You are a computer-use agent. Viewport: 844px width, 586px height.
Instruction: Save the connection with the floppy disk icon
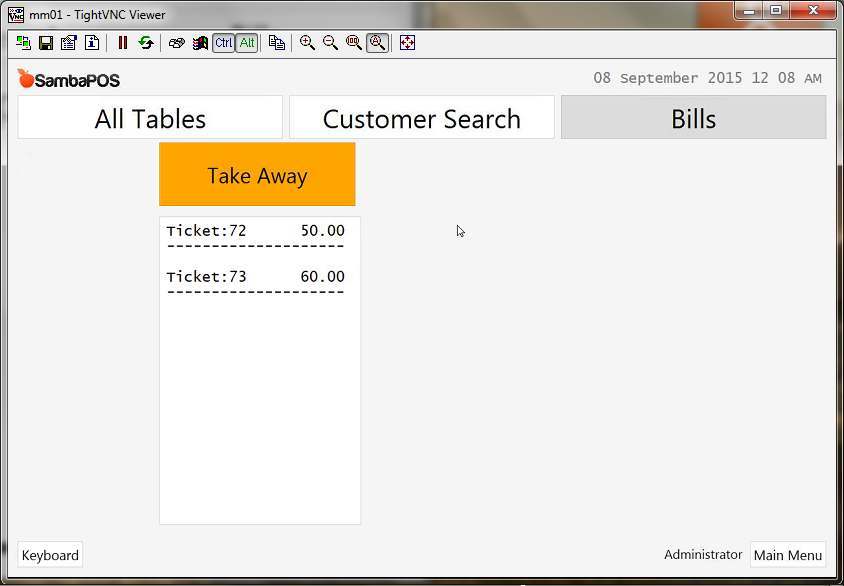pos(46,43)
